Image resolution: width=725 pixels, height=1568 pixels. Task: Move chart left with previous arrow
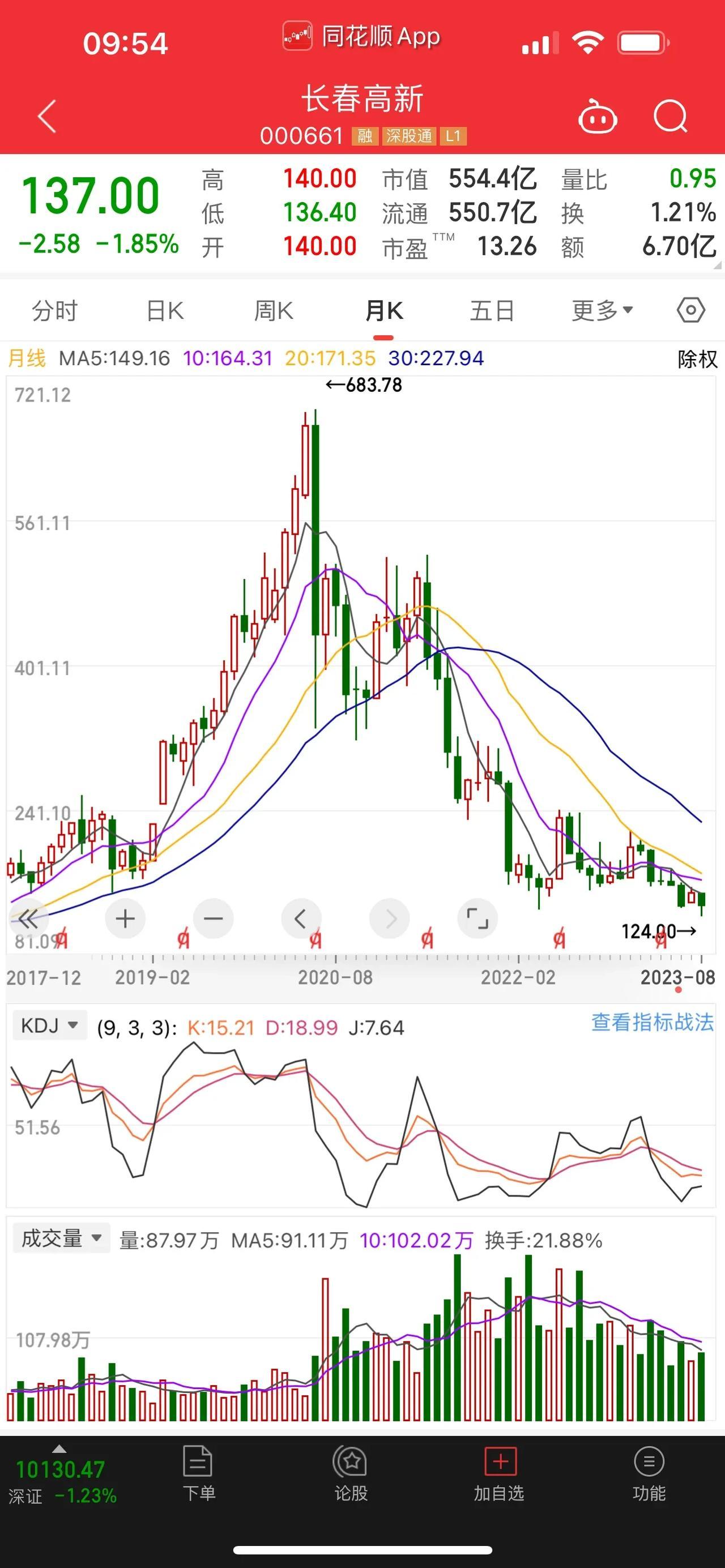point(301,918)
